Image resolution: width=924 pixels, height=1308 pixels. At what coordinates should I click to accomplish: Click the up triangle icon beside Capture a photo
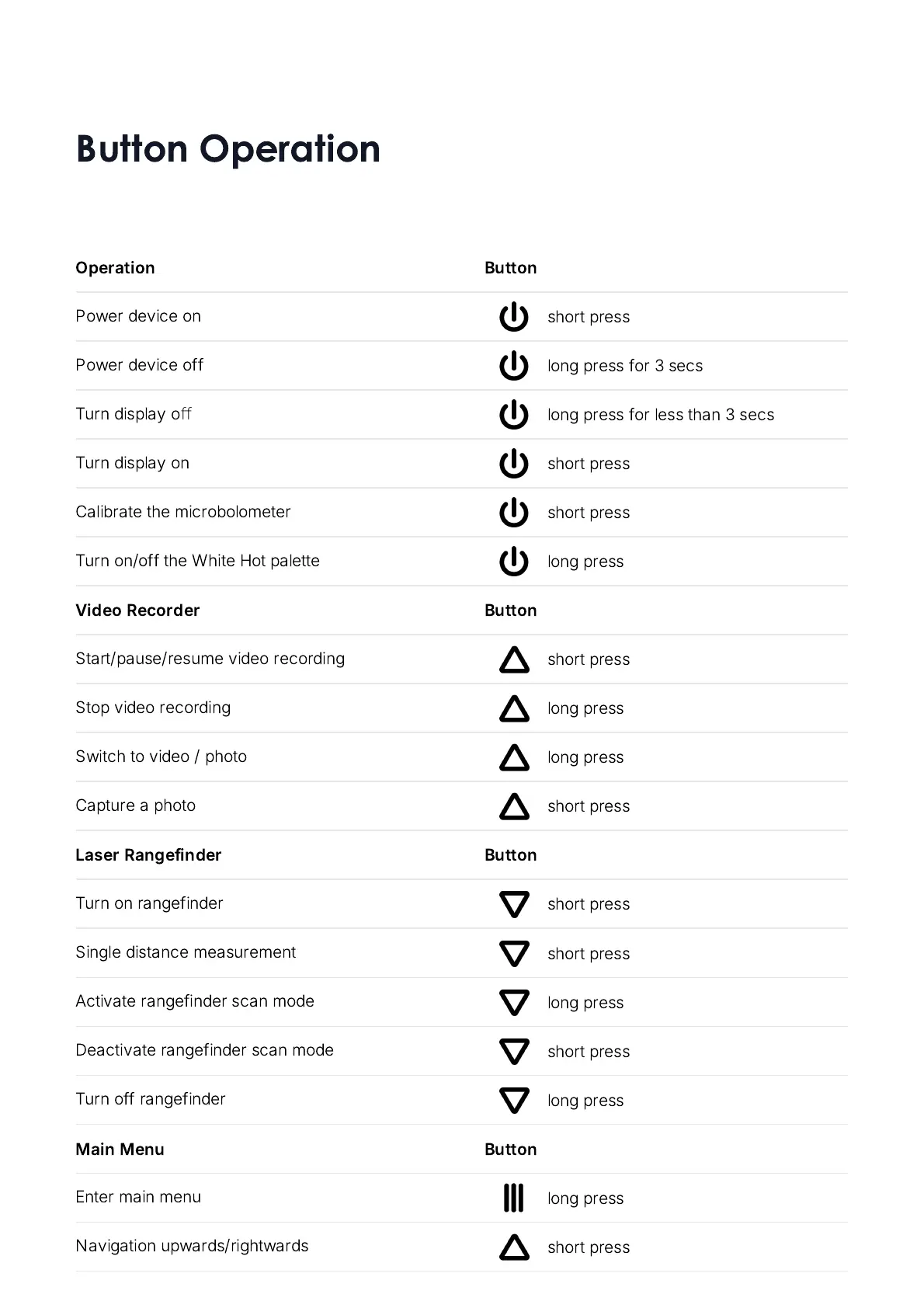(514, 807)
